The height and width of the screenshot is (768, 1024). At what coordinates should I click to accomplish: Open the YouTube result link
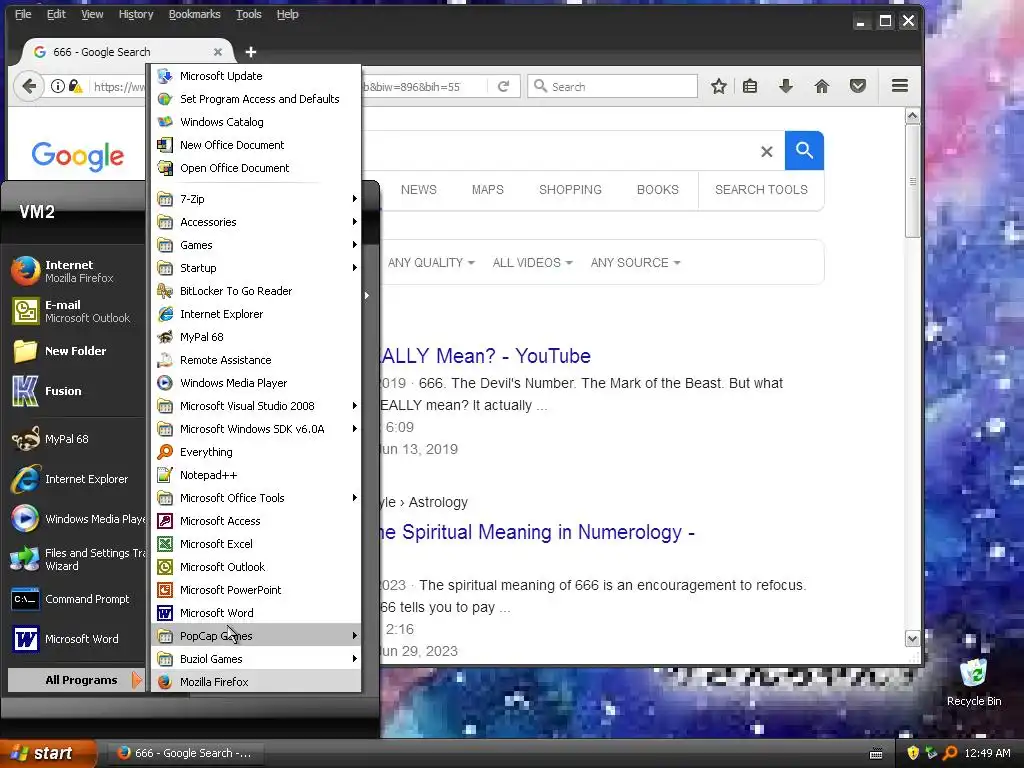(x=486, y=356)
